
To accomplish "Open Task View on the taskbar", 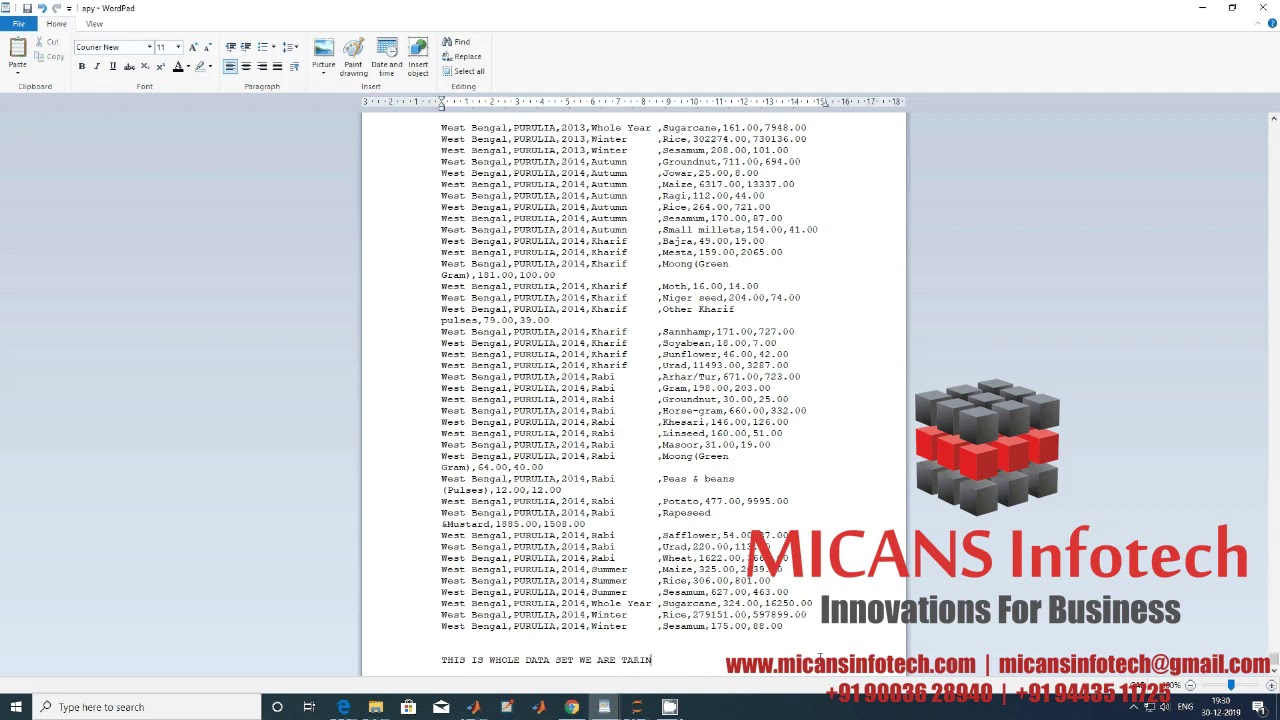I will coord(310,707).
